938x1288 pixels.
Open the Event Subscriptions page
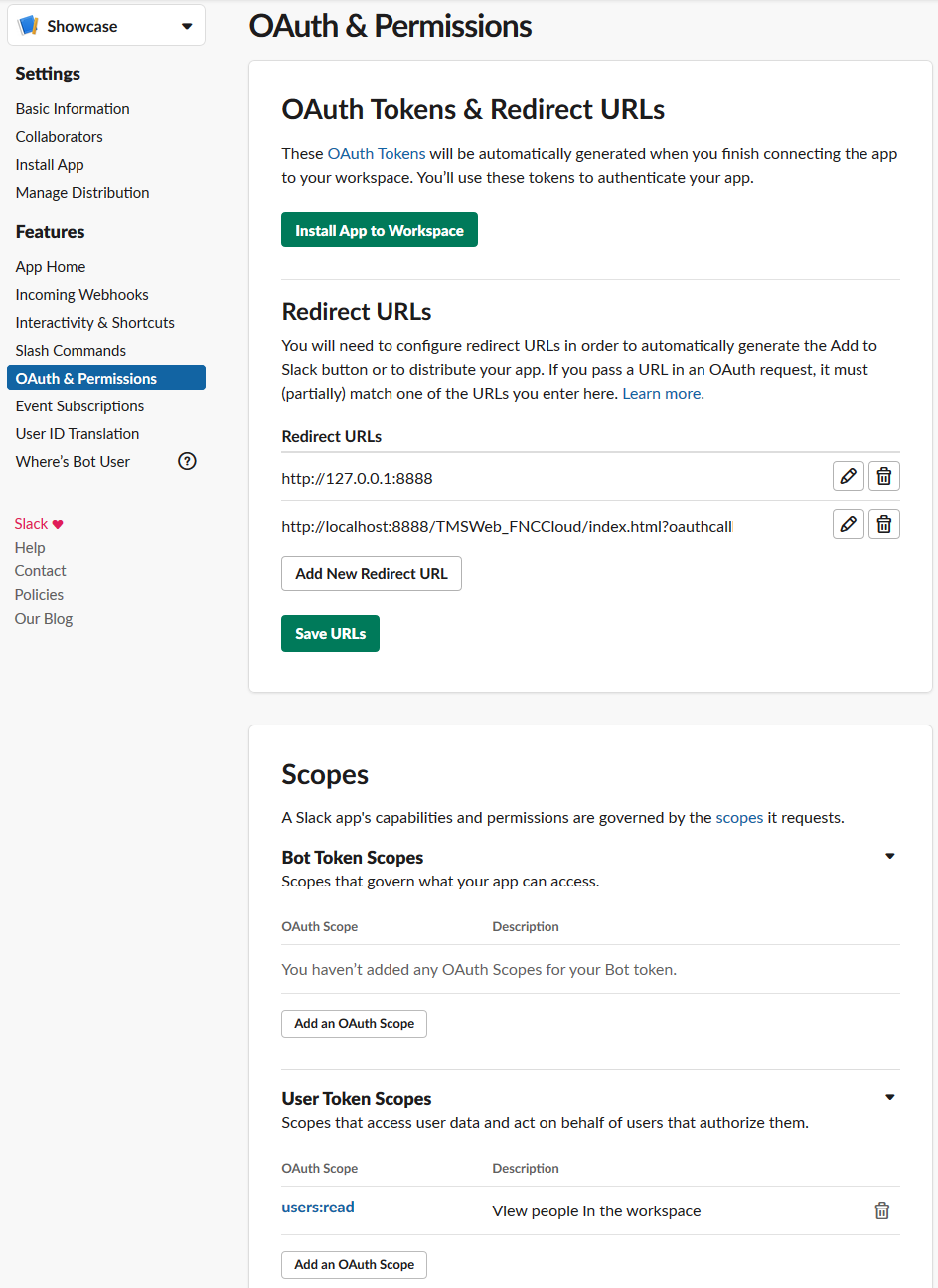pyautogui.click(x=79, y=406)
